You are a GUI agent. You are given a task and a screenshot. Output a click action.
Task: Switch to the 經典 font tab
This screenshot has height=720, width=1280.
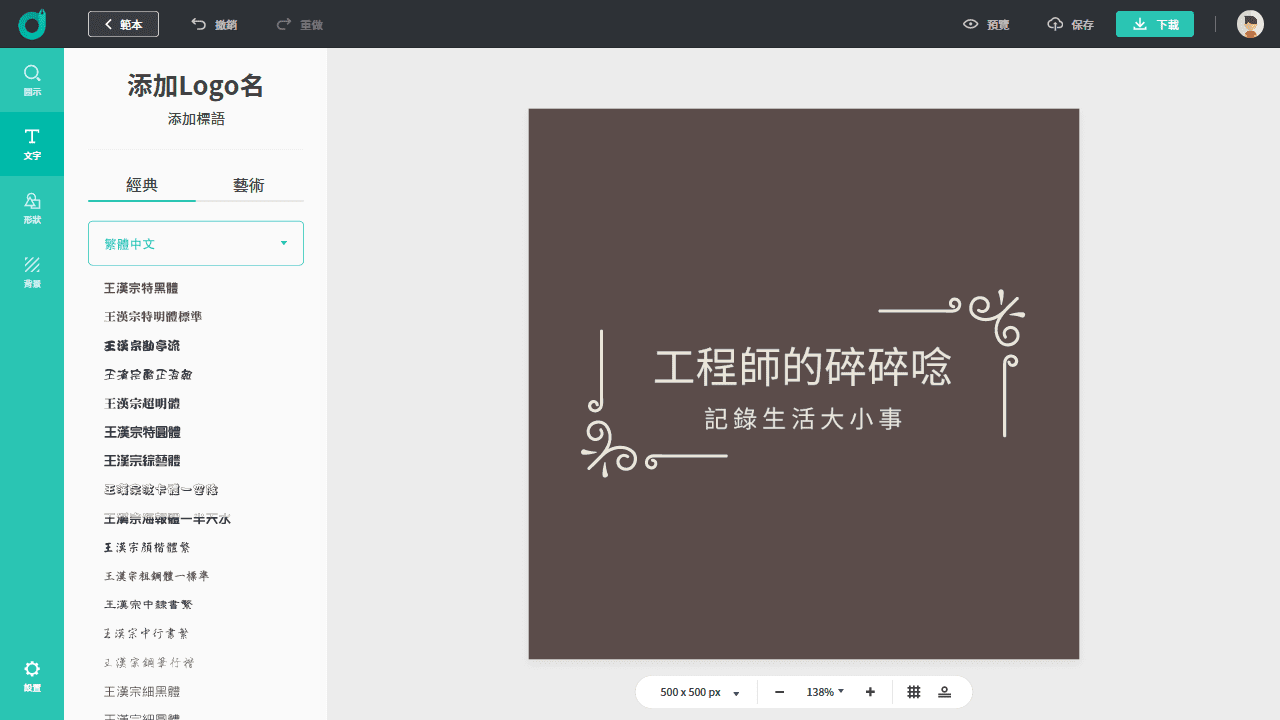click(x=141, y=185)
